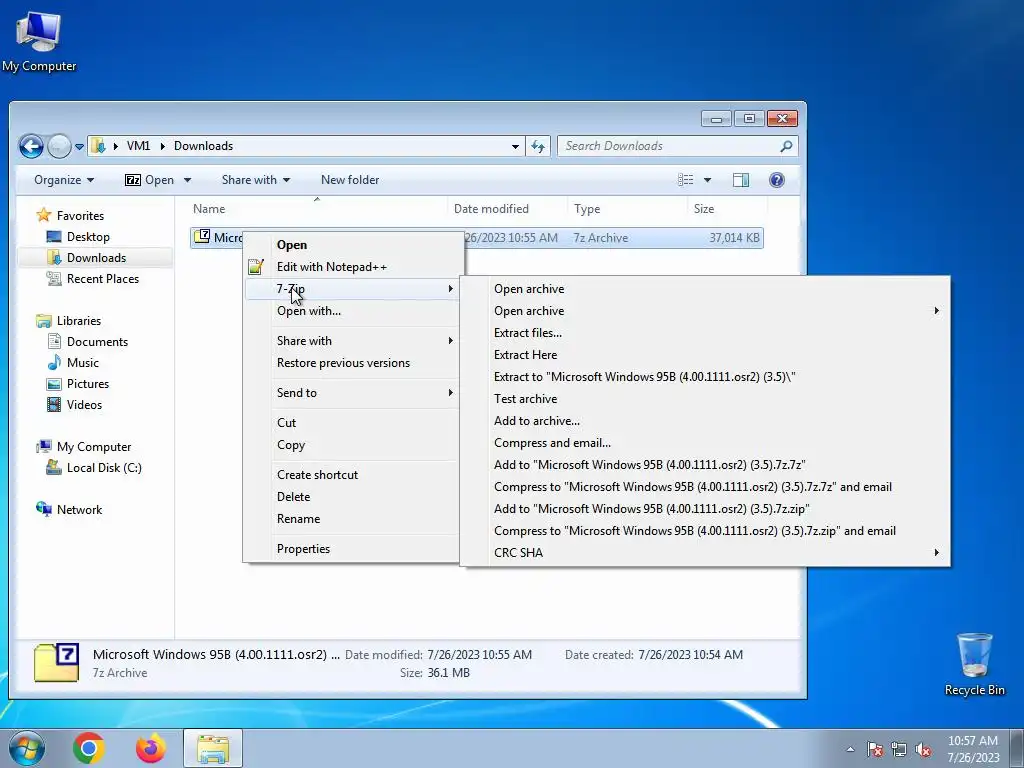
Task: Open the Recycle Bin desktop icon
Action: (974, 664)
